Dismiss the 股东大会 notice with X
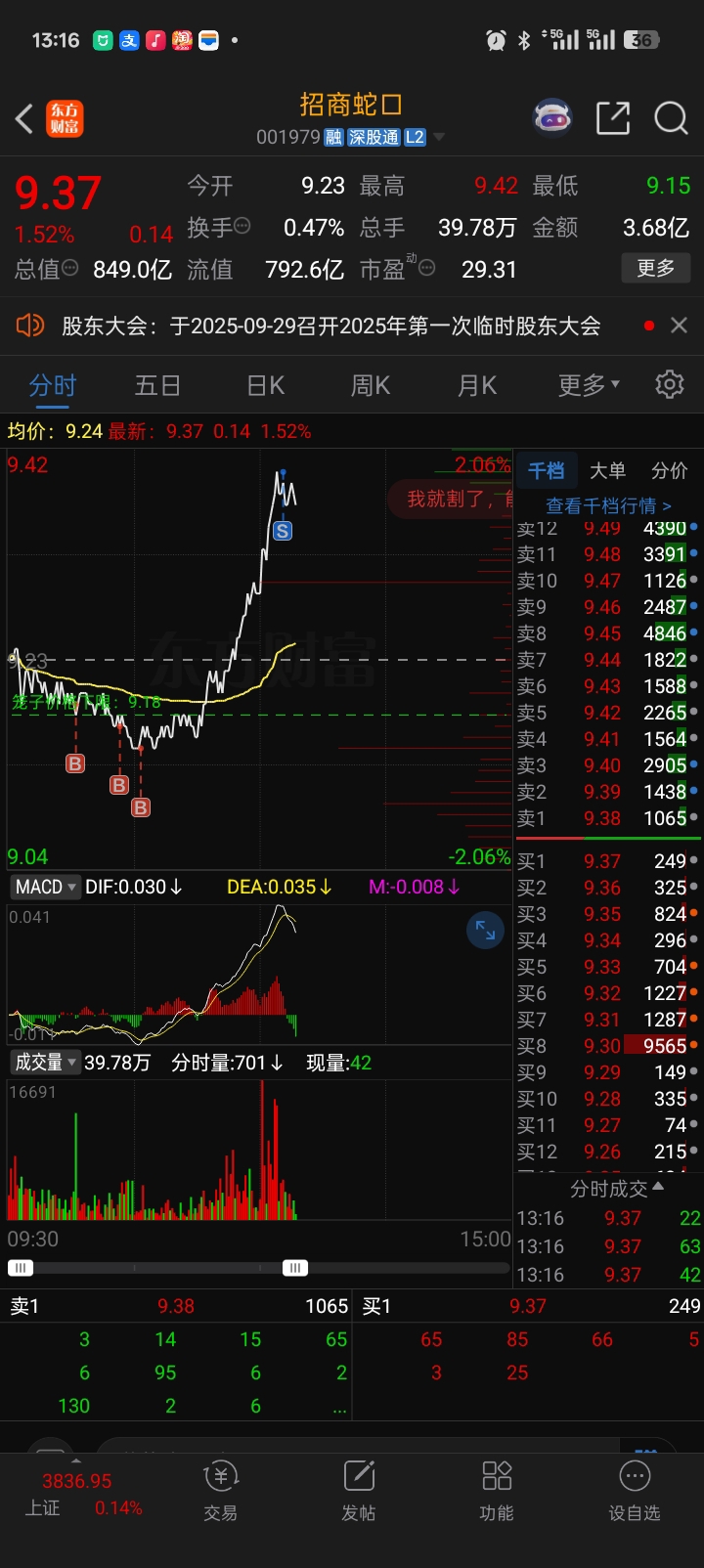The height and width of the screenshot is (1568, 704). pos(680,325)
